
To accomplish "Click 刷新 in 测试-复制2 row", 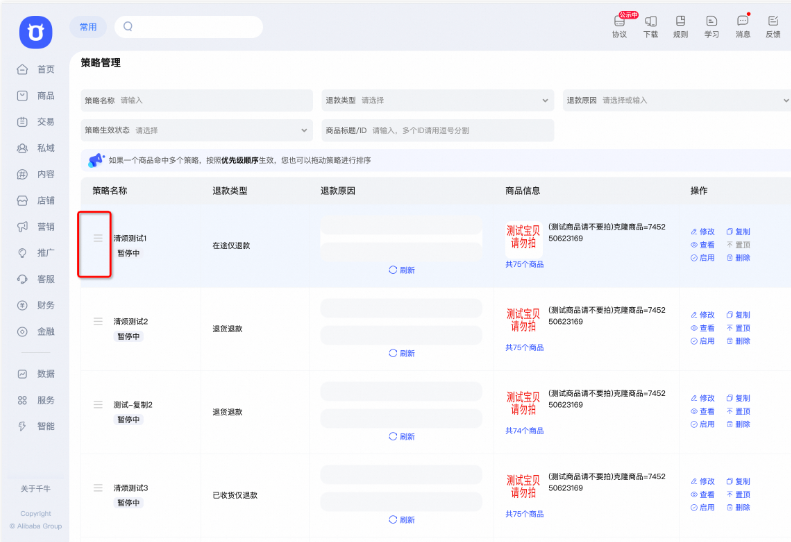I will pyautogui.click(x=402, y=437).
